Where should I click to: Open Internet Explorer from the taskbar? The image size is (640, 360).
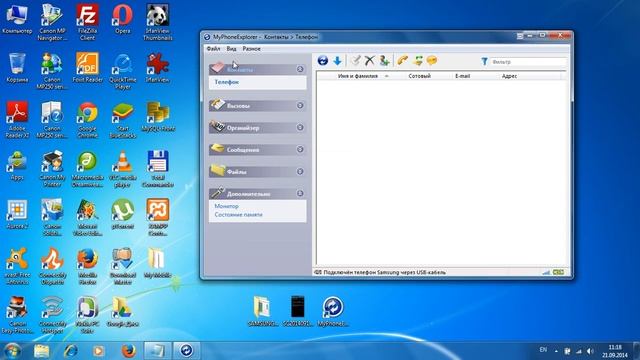tap(70, 351)
